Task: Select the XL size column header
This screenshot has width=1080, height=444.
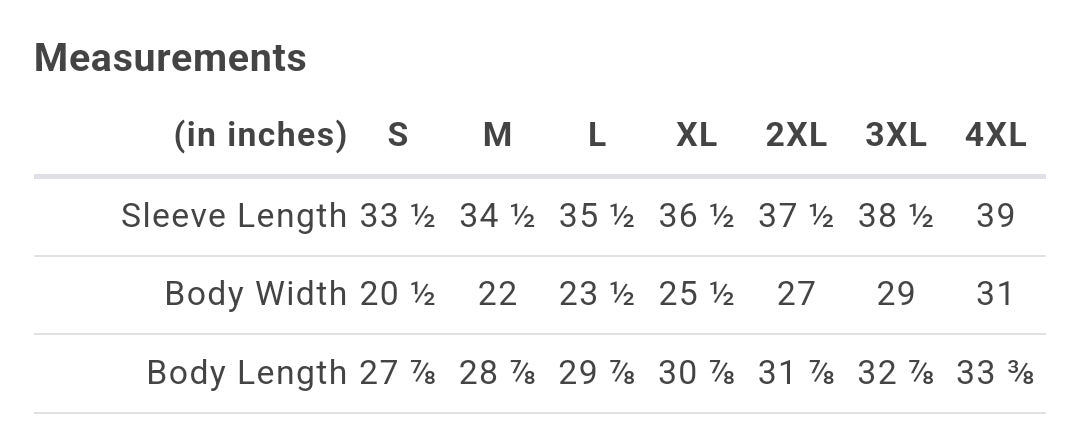Action: [696, 135]
